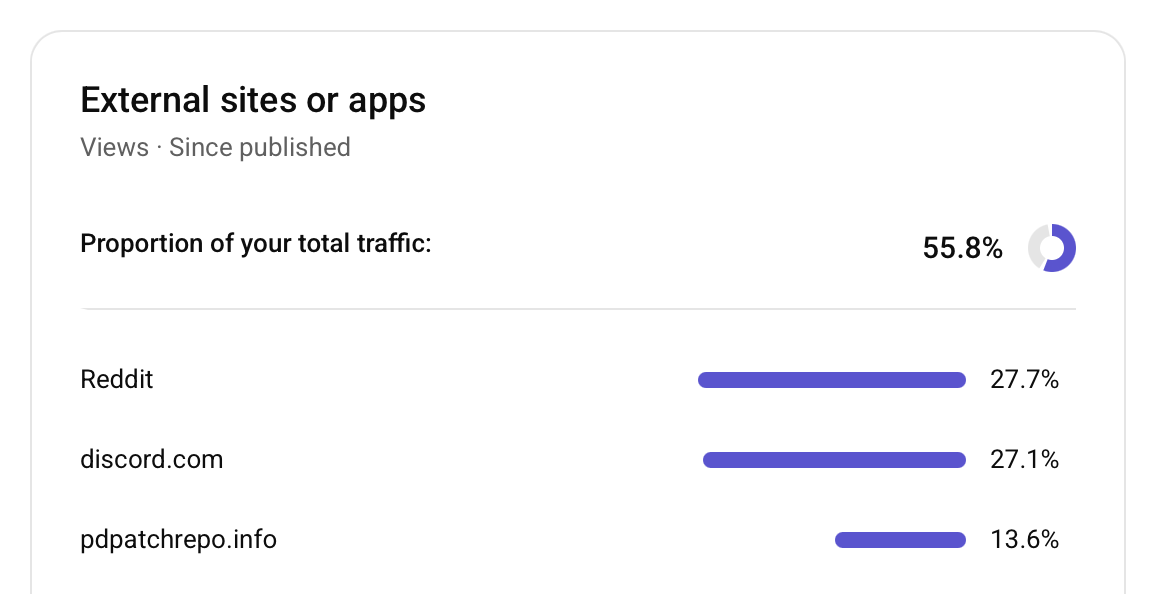Click the External sites or apps heading
The width and height of the screenshot is (1154, 594).
pos(253,100)
